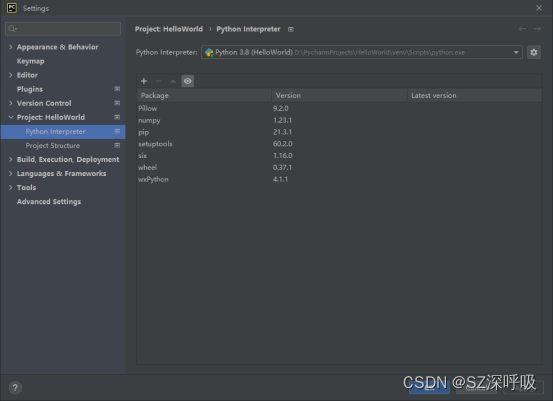Open Python Interpreter settings page
553x401 pixels.
point(63,132)
